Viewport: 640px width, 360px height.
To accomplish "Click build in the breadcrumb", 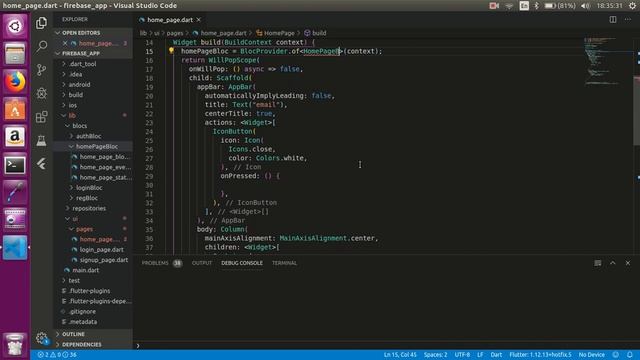I will (x=319, y=33).
